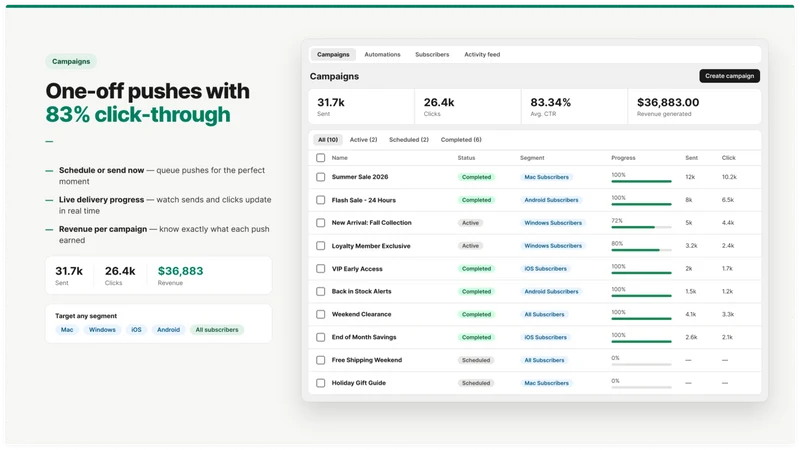Open the VIP Early Access campaign

(357, 269)
